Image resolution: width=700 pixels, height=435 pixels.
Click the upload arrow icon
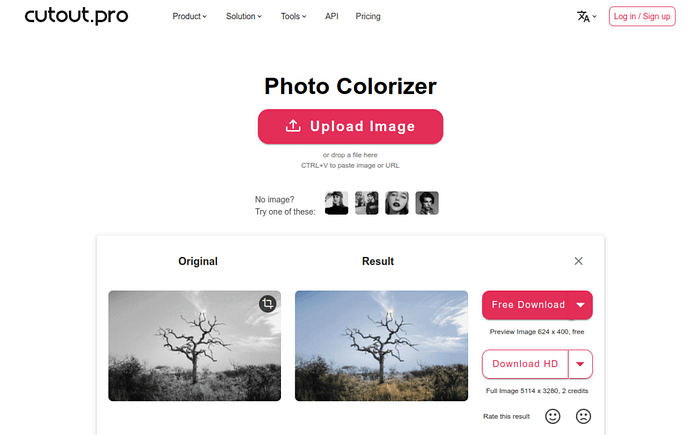tap(293, 126)
